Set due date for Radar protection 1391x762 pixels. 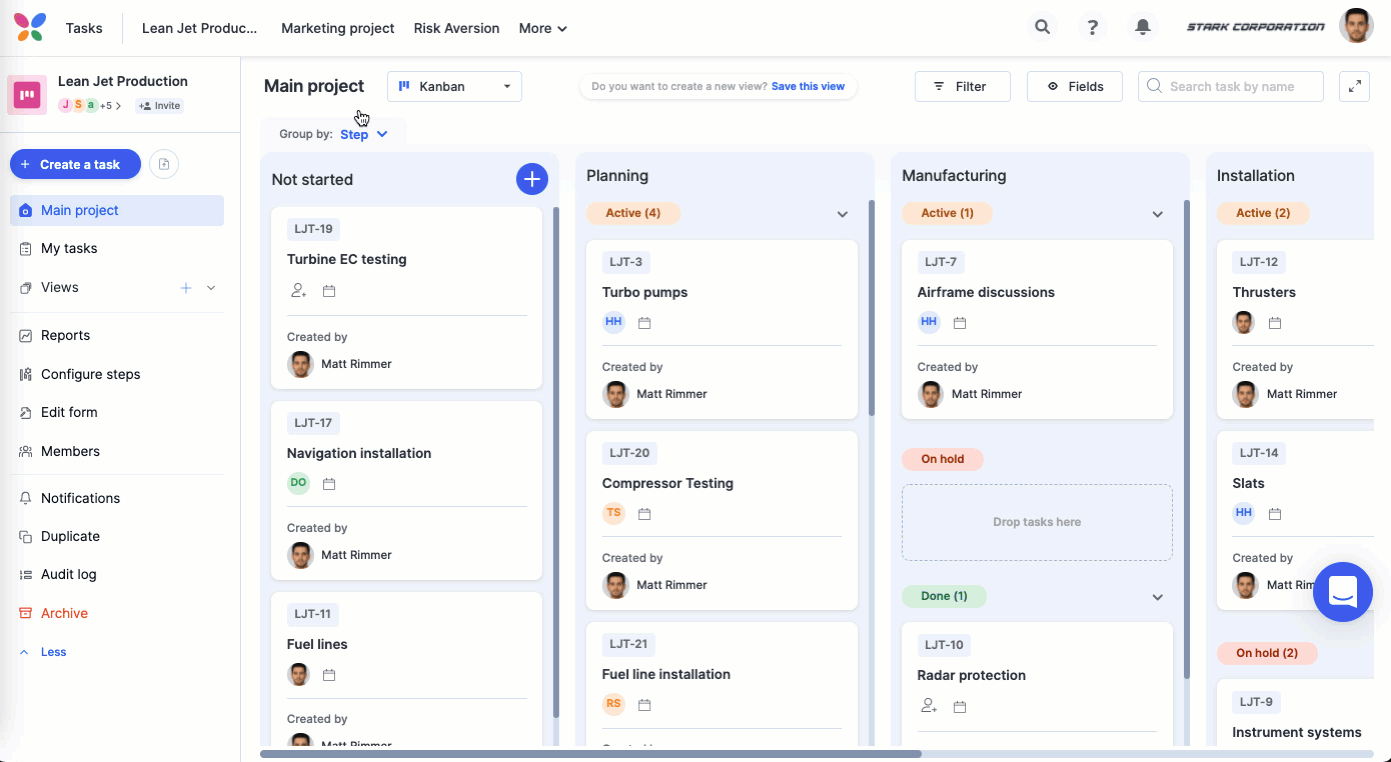[960, 707]
